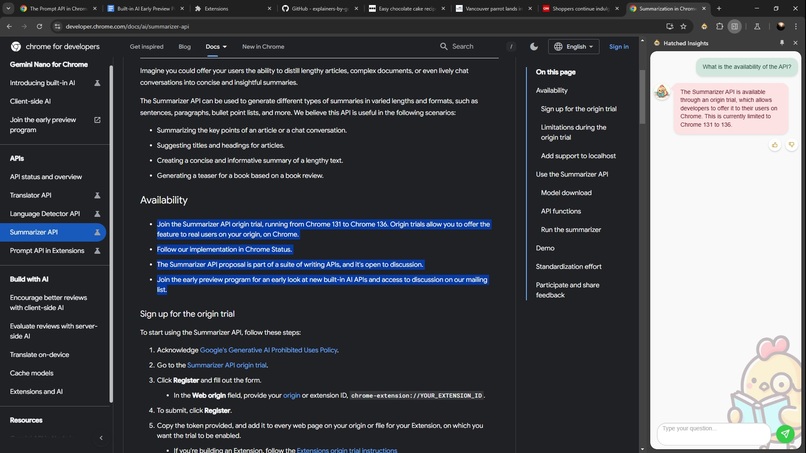Viewport: 806px width, 453px height.
Task: Give thumbs up to the chatbot answer
Action: point(775,145)
